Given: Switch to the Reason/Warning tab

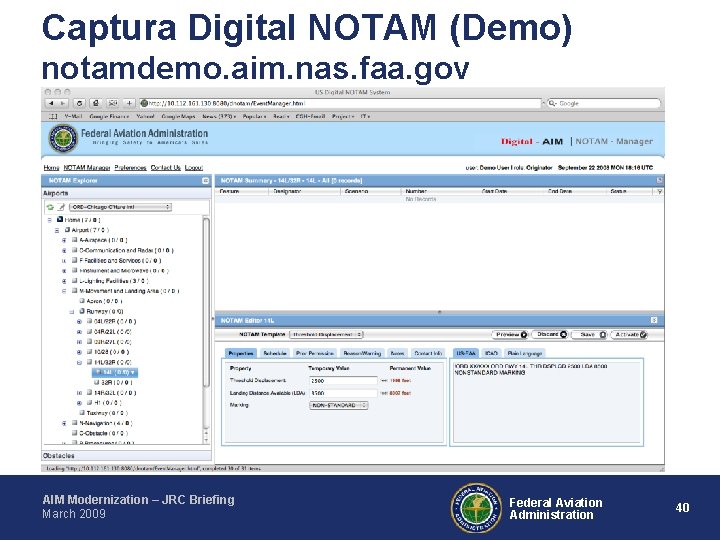Looking at the screenshot, I should click(x=362, y=353).
